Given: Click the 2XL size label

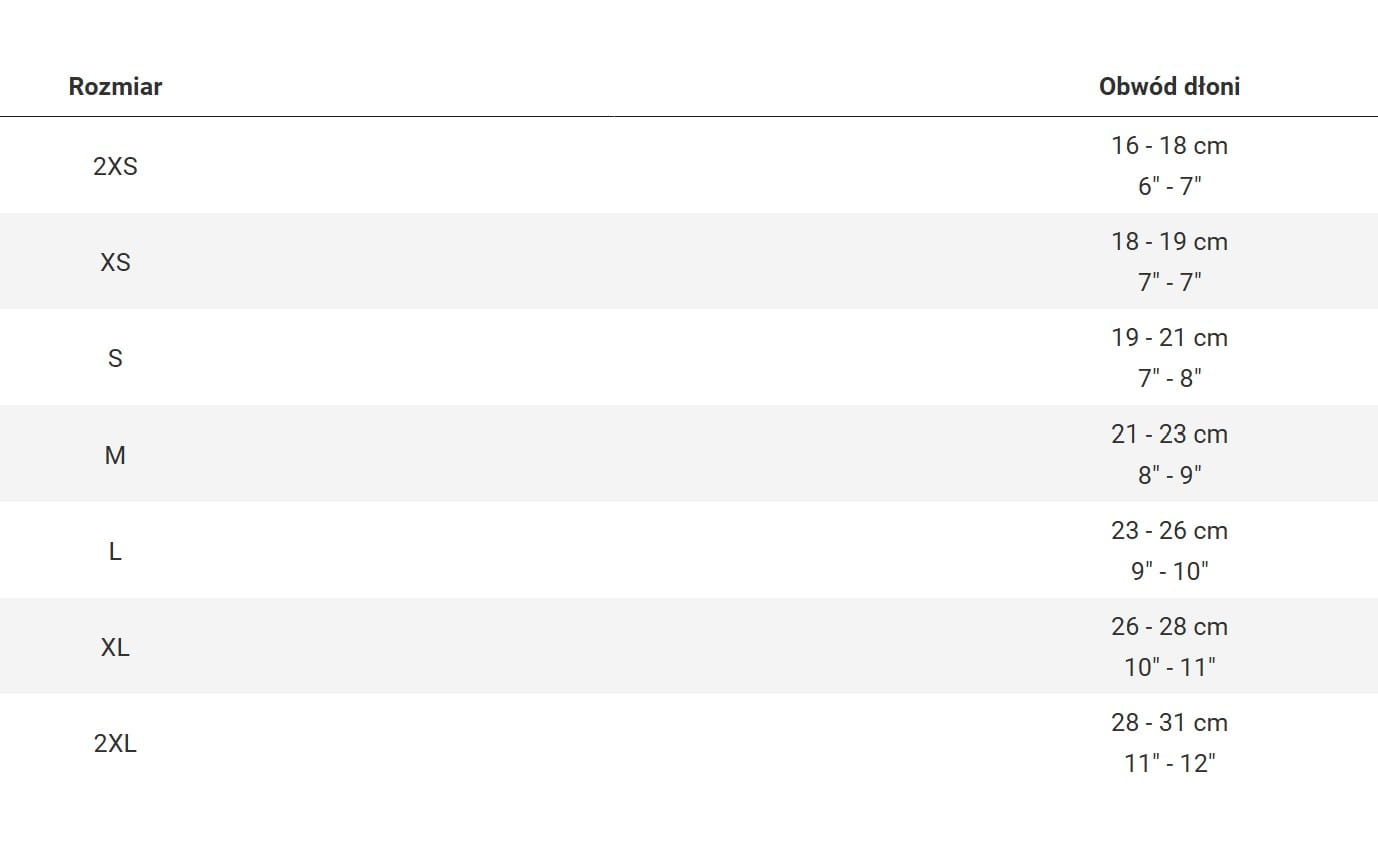Looking at the screenshot, I should 115,743.
